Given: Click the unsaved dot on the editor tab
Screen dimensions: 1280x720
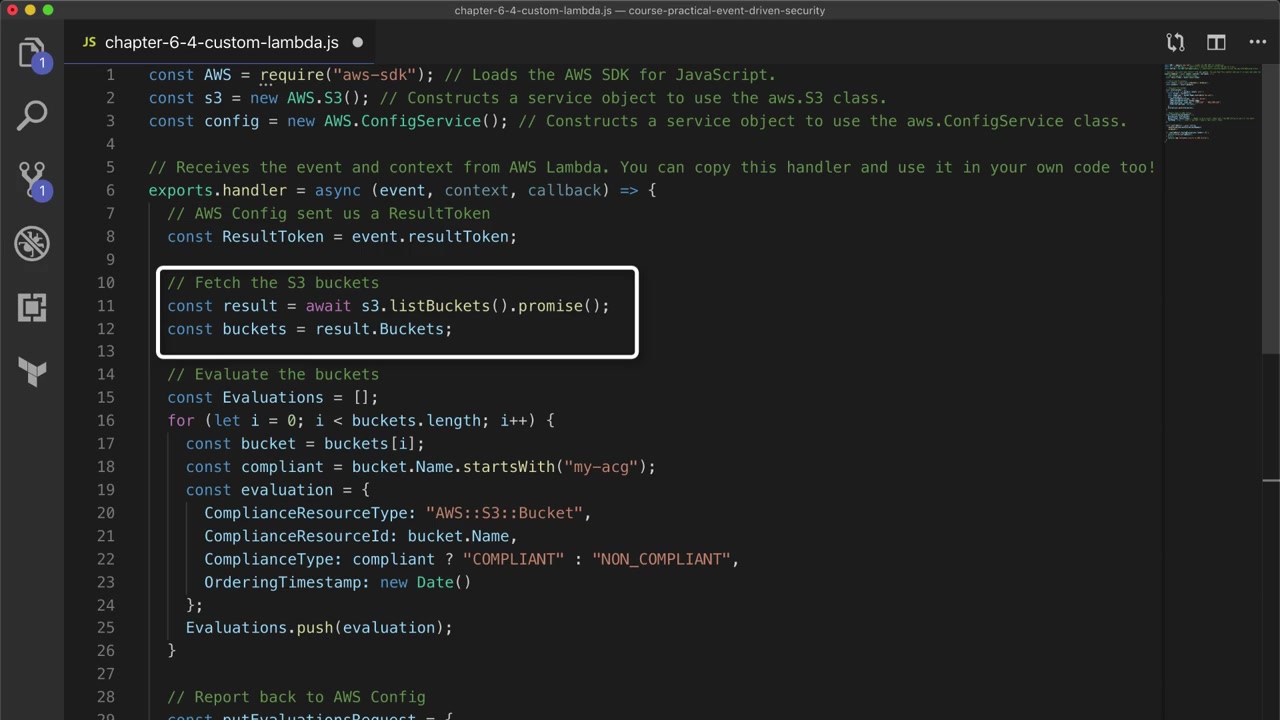Looking at the screenshot, I should point(357,43).
